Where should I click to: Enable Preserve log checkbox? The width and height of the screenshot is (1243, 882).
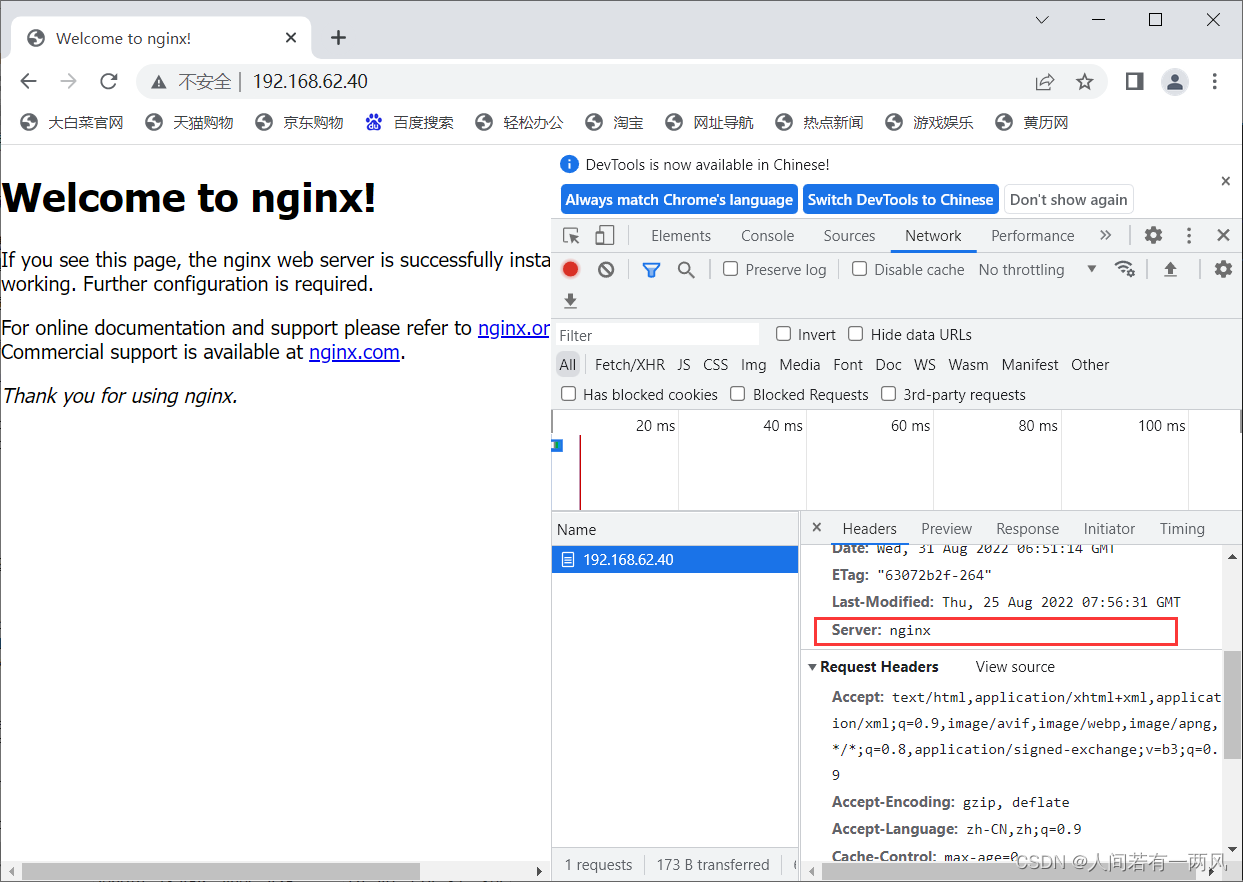(x=730, y=269)
